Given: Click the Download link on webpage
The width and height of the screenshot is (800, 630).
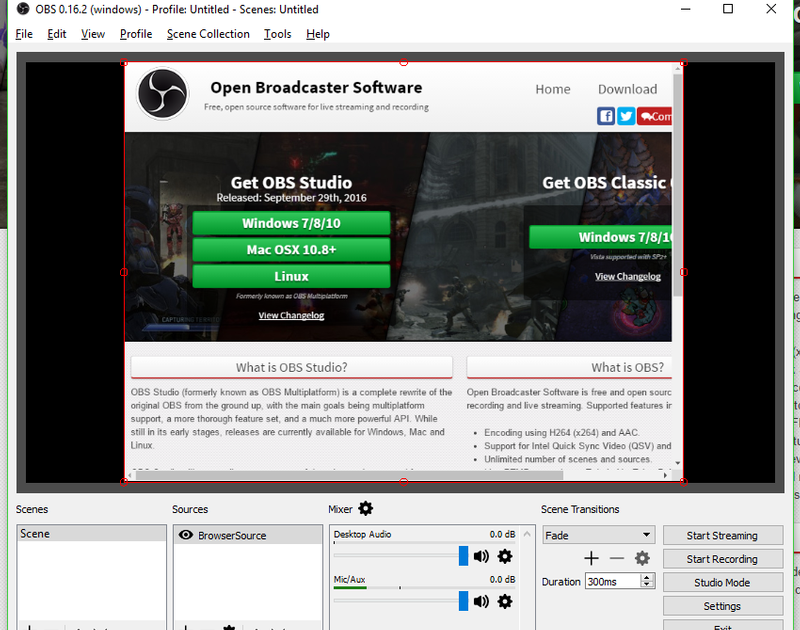Looking at the screenshot, I should [x=627, y=89].
